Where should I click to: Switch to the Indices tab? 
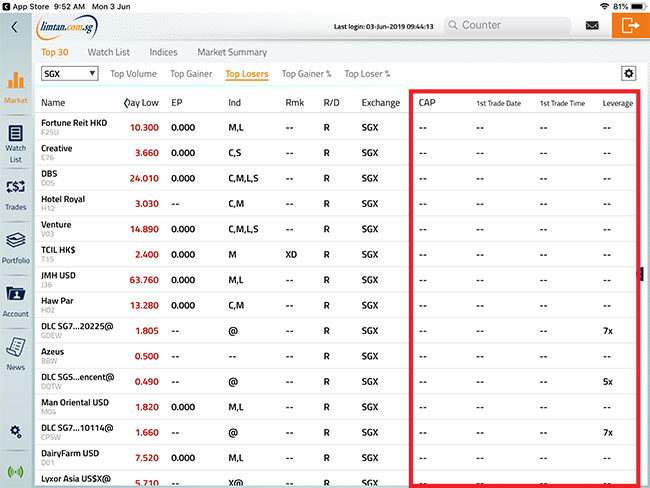point(163,52)
